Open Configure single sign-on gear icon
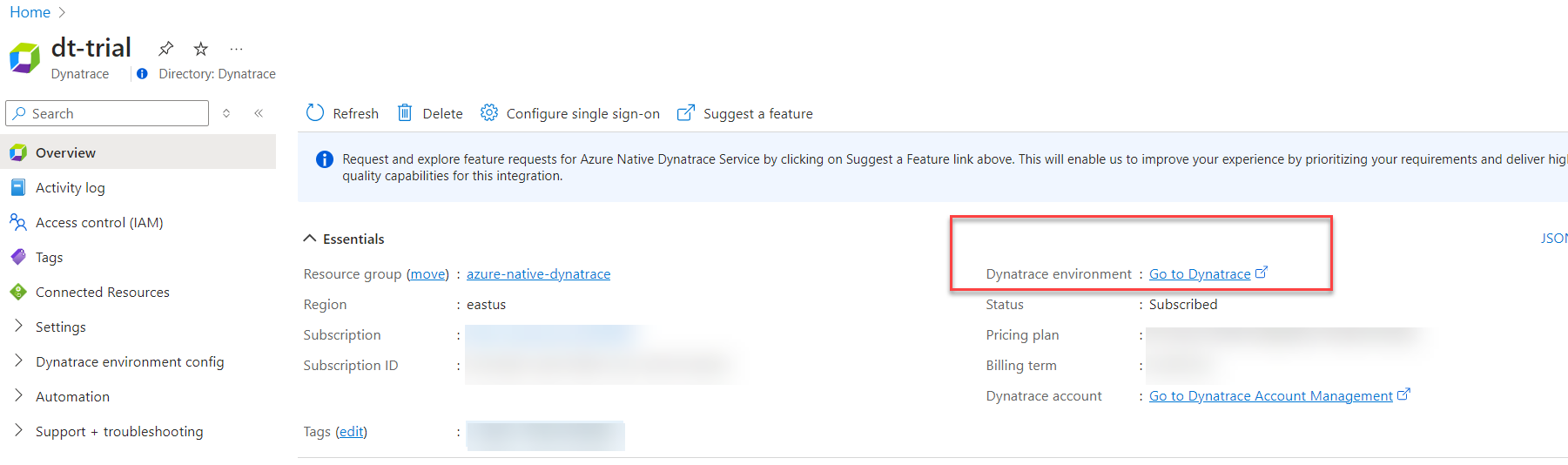This screenshot has width=1568, height=465. coord(489,113)
